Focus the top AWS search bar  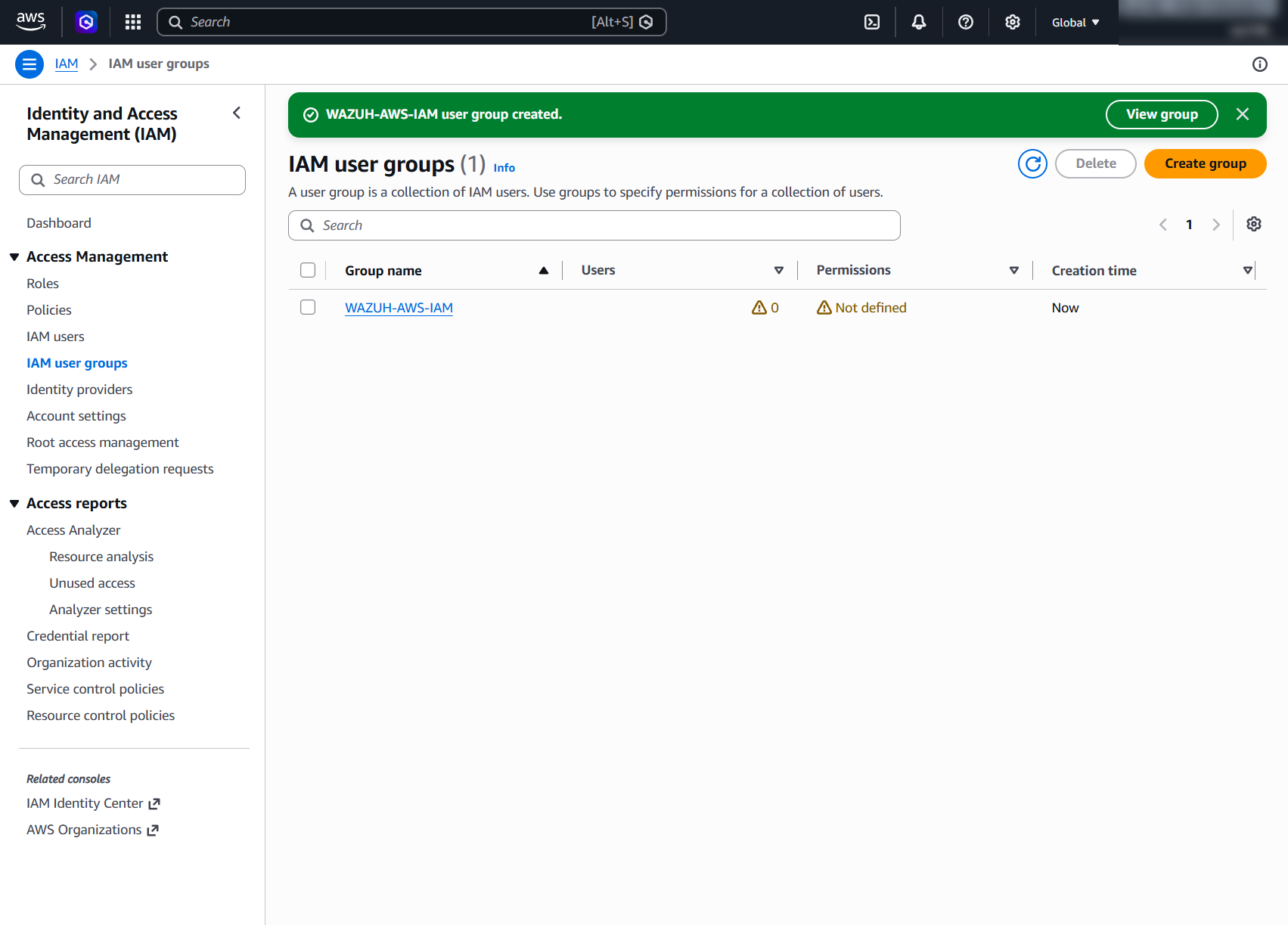(x=411, y=22)
